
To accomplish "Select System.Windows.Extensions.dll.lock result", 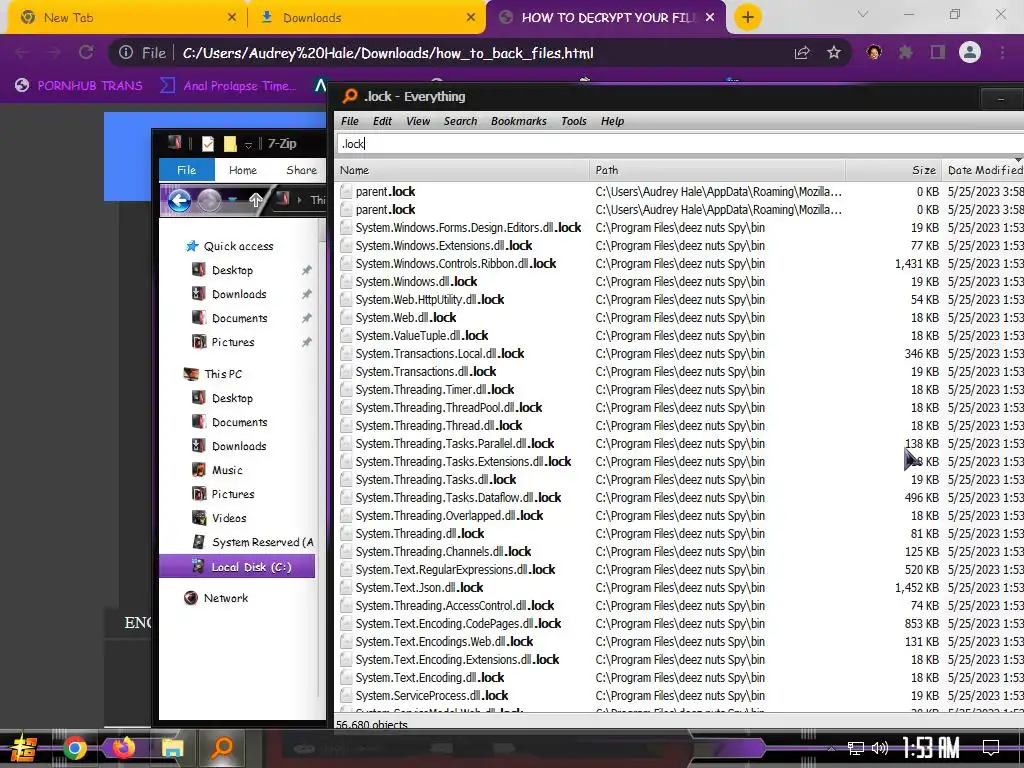I will pyautogui.click(x=443, y=246).
